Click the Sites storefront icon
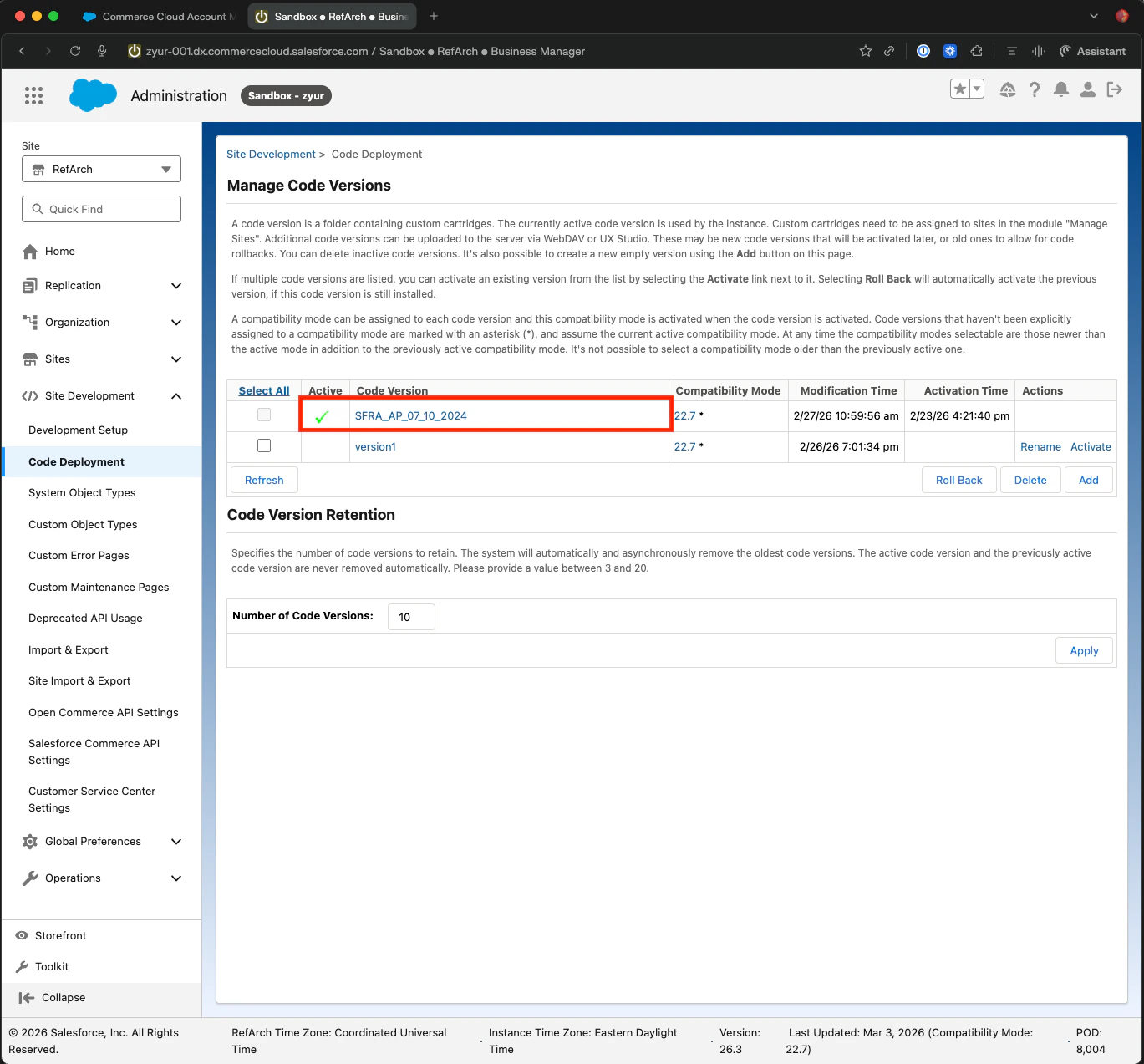This screenshot has height=1064, width=1144. pos(30,359)
